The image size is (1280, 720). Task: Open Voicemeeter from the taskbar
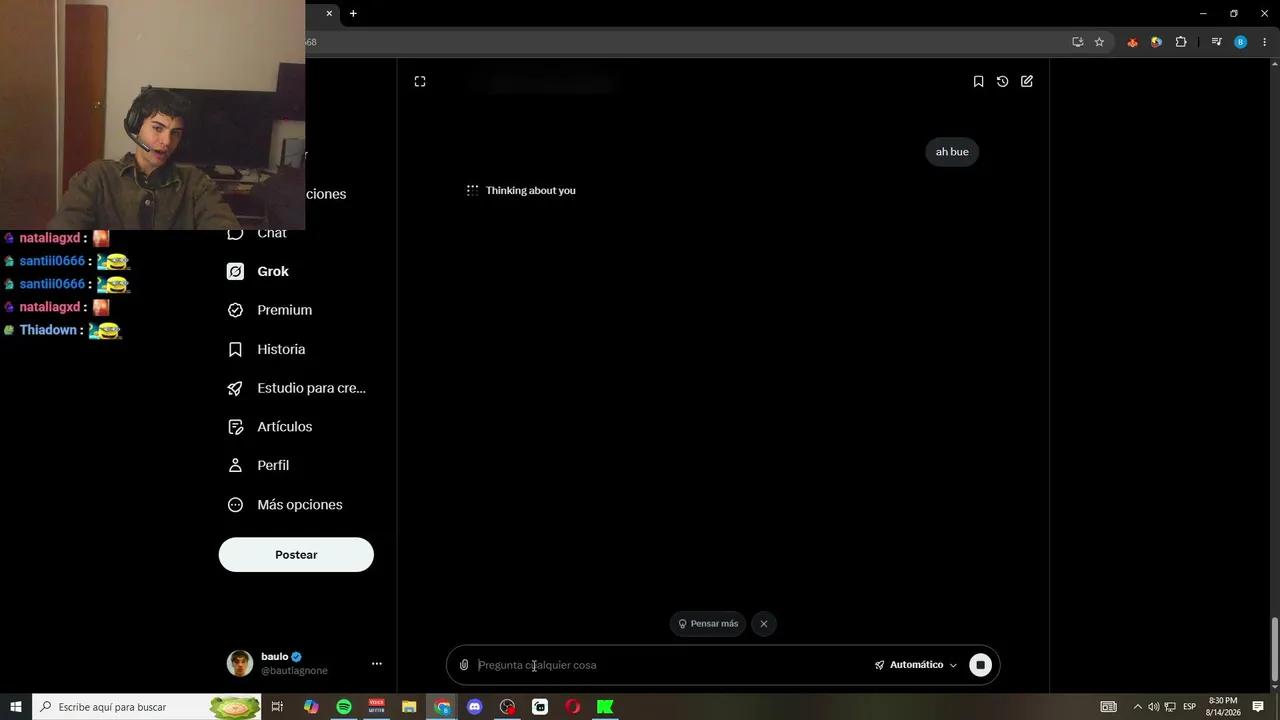[x=377, y=707]
